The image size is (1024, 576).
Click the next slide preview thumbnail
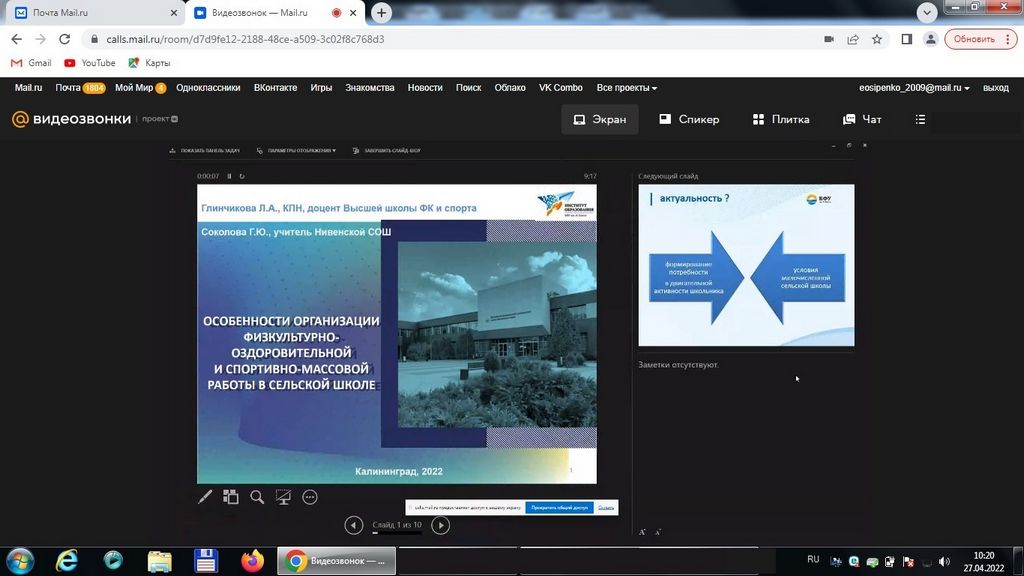[746, 266]
